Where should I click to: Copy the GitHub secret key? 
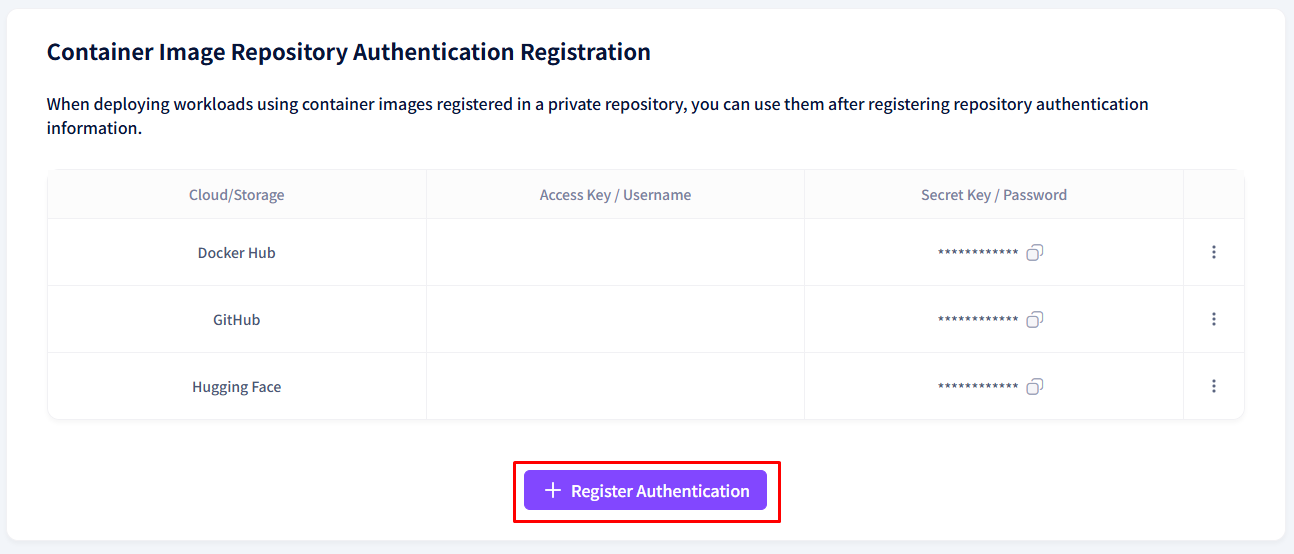(1035, 320)
